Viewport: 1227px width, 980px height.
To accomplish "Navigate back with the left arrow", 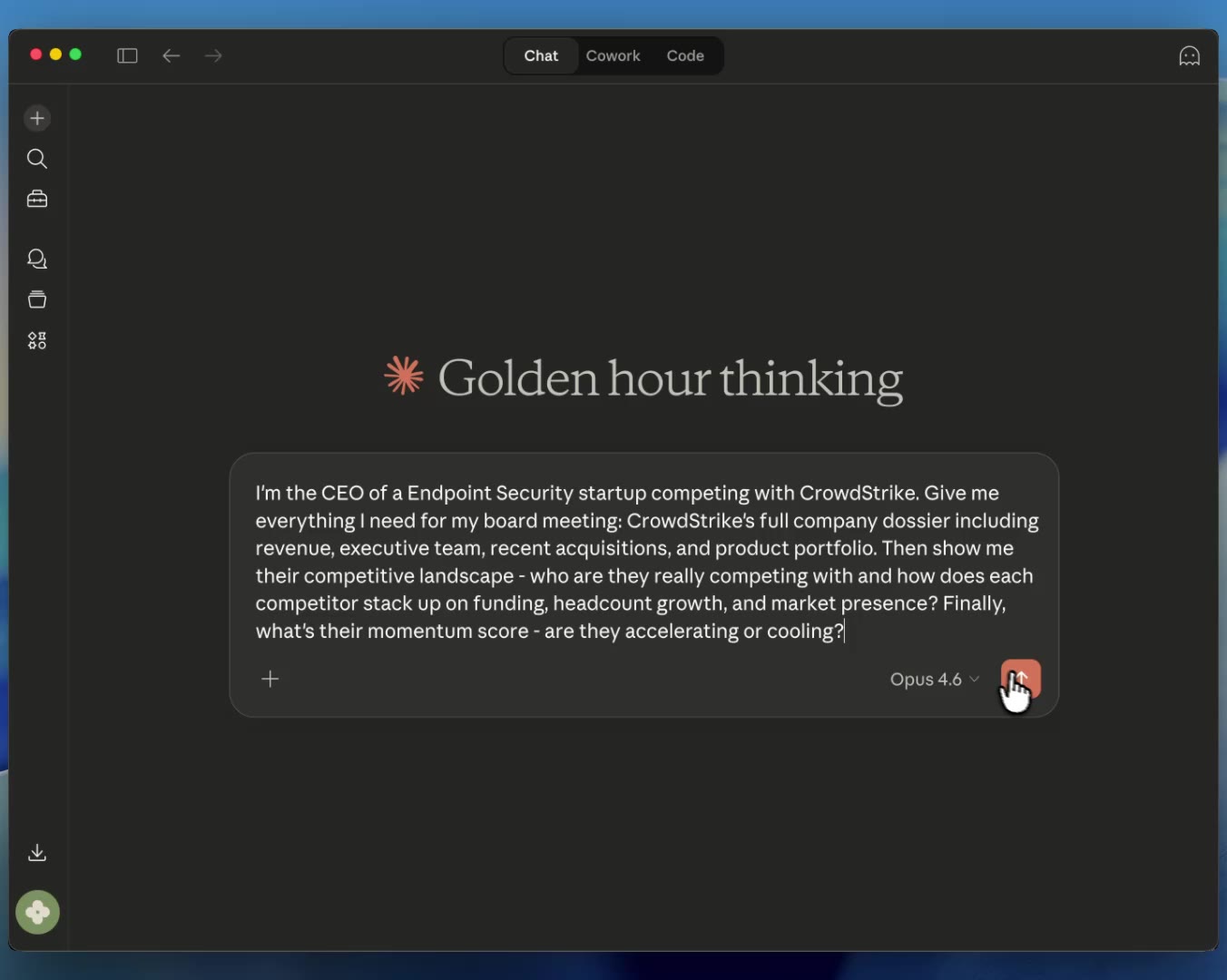I will (x=172, y=56).
